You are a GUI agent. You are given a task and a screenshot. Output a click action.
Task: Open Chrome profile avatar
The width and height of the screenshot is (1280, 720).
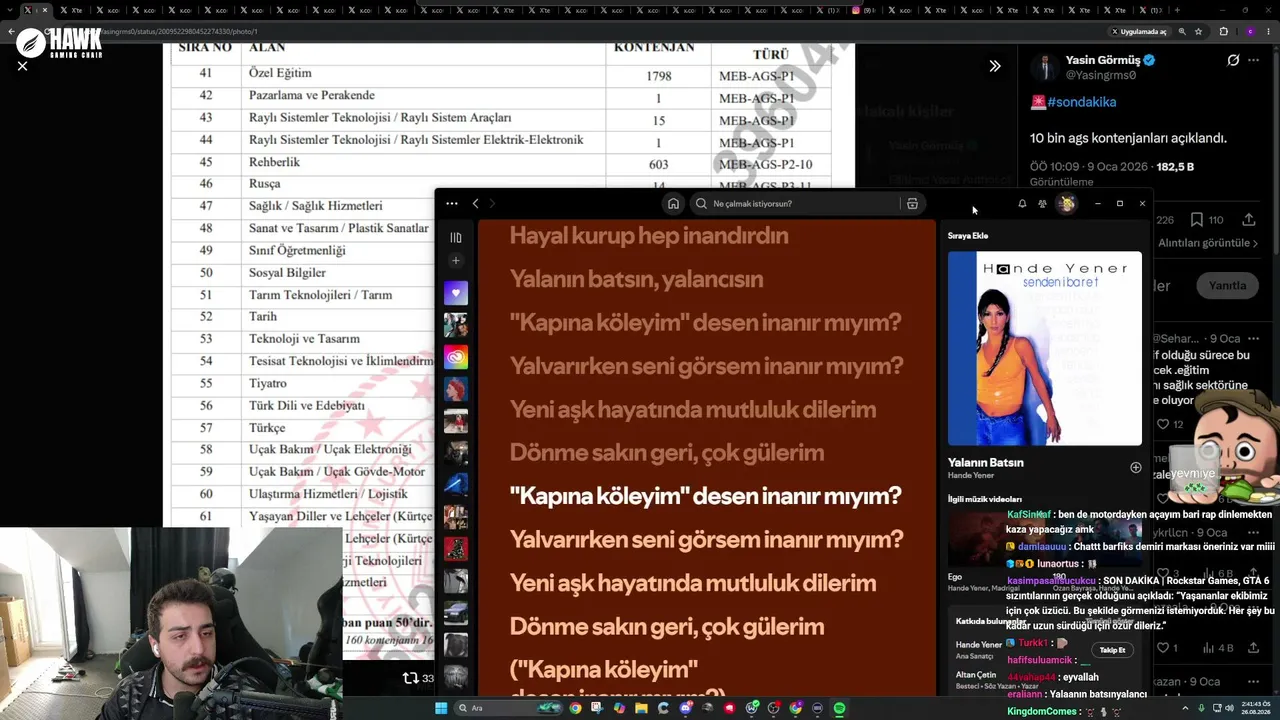pyautogui.click(x=1250, y=31)
